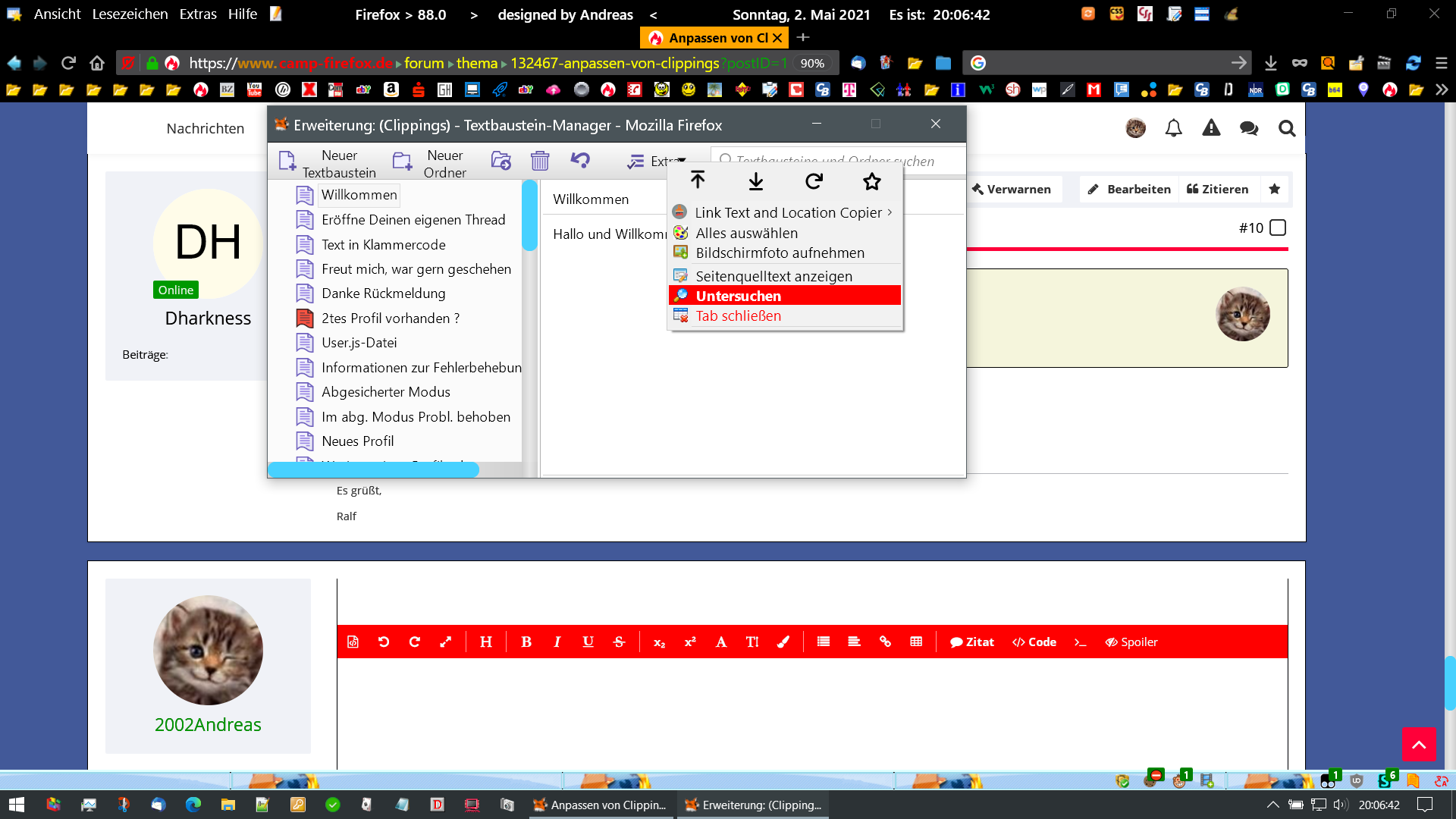The image size is (1456, 819).
Task: Toggle underline formatting in editor
Action: point(588,642)
